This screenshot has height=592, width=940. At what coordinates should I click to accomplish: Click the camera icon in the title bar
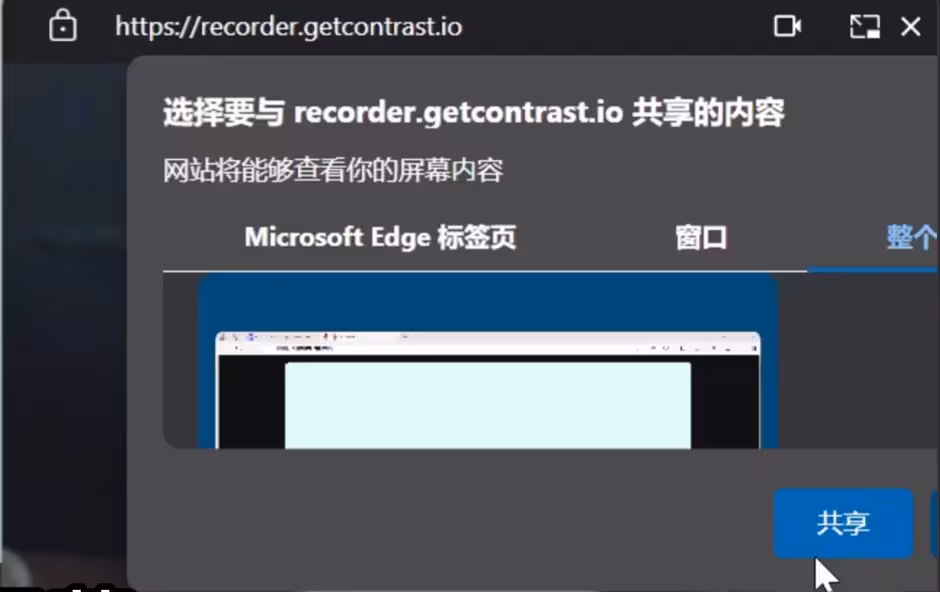click(787, 26)
